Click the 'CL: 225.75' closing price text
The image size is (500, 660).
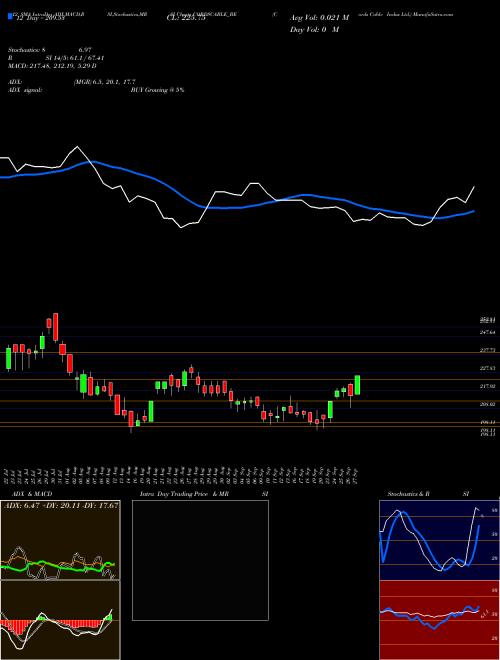185,18
